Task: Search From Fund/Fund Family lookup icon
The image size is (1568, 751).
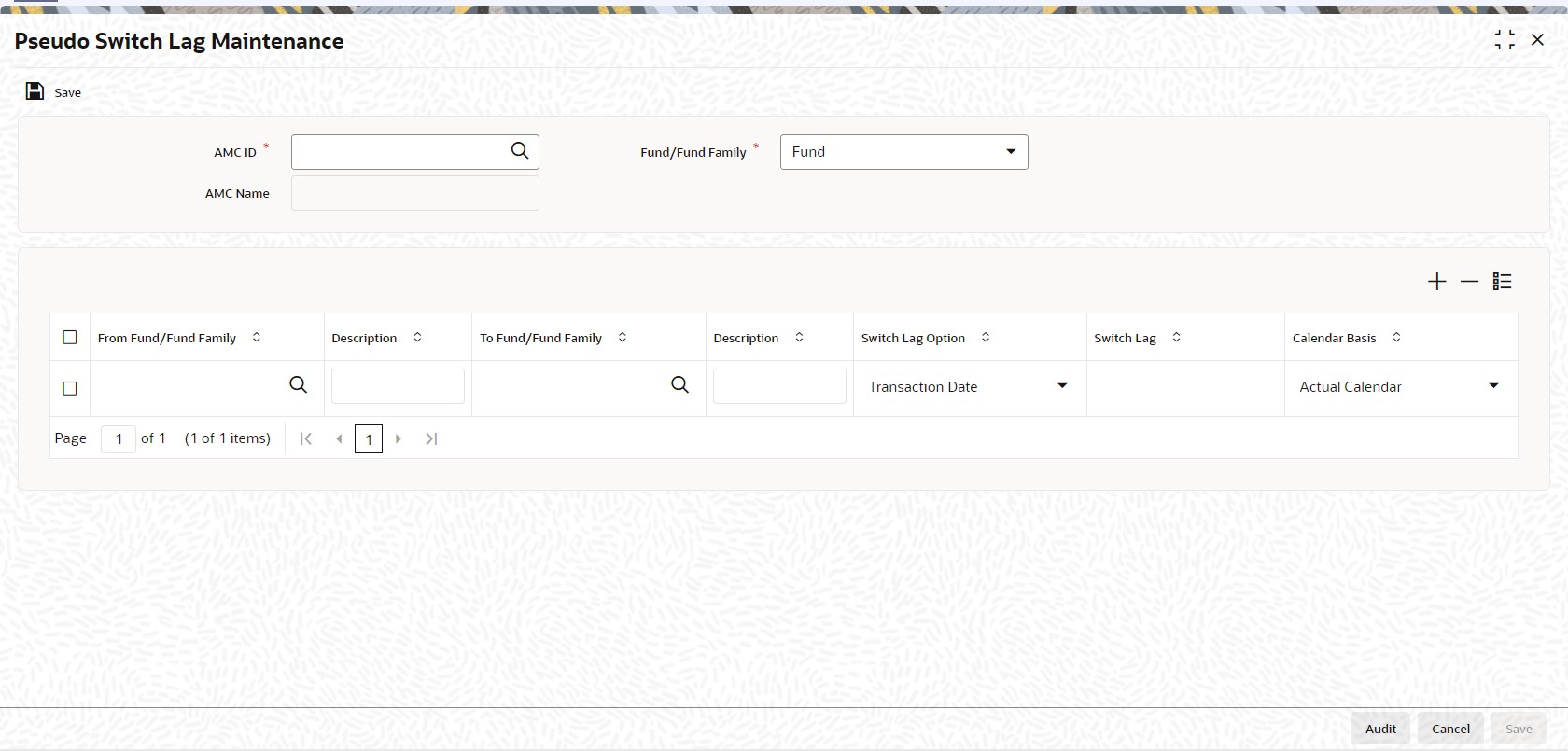Action: click(x=298, y=384)
